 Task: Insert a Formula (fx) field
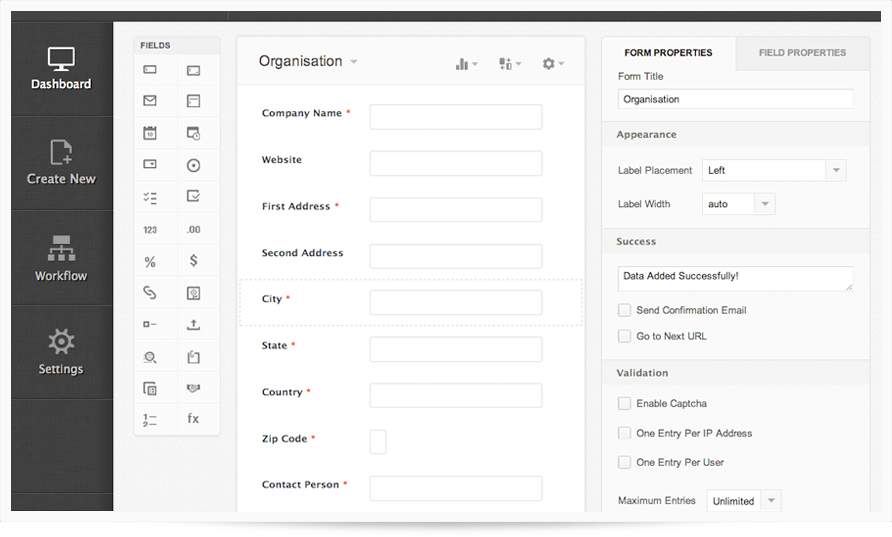coord(194,419)
